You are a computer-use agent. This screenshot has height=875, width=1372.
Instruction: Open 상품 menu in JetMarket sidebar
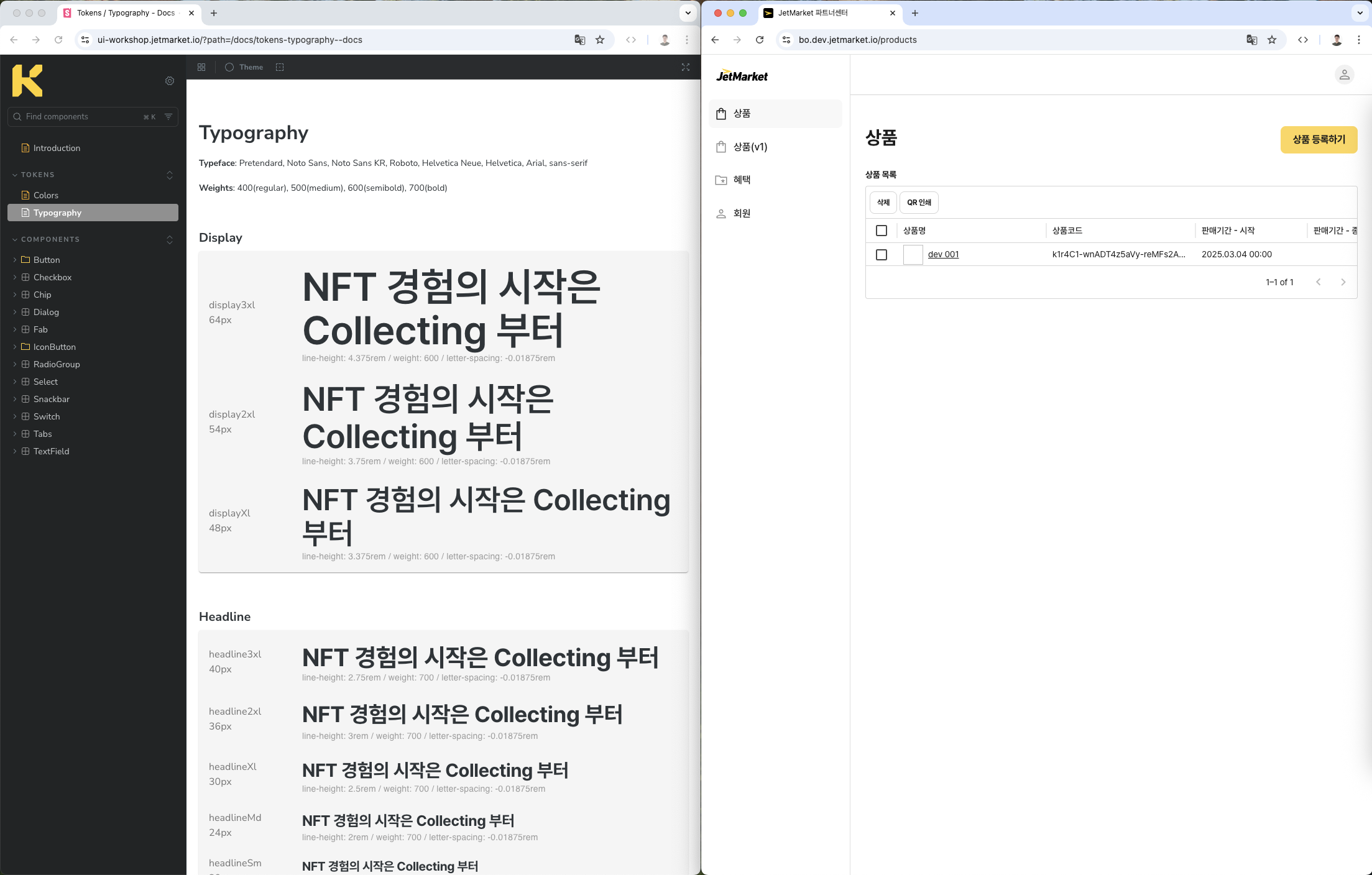click(x=775, y=114)
